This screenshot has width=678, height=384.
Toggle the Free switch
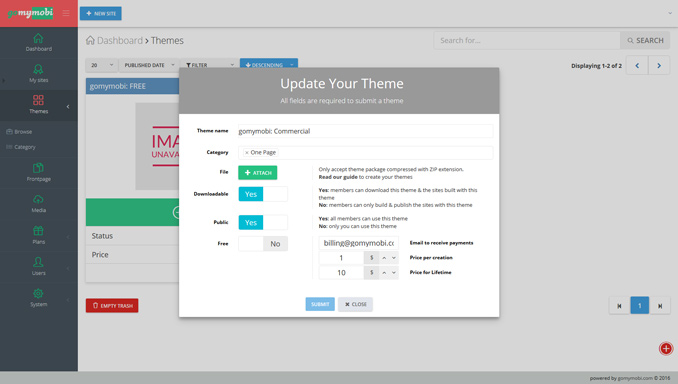point(263,244)
